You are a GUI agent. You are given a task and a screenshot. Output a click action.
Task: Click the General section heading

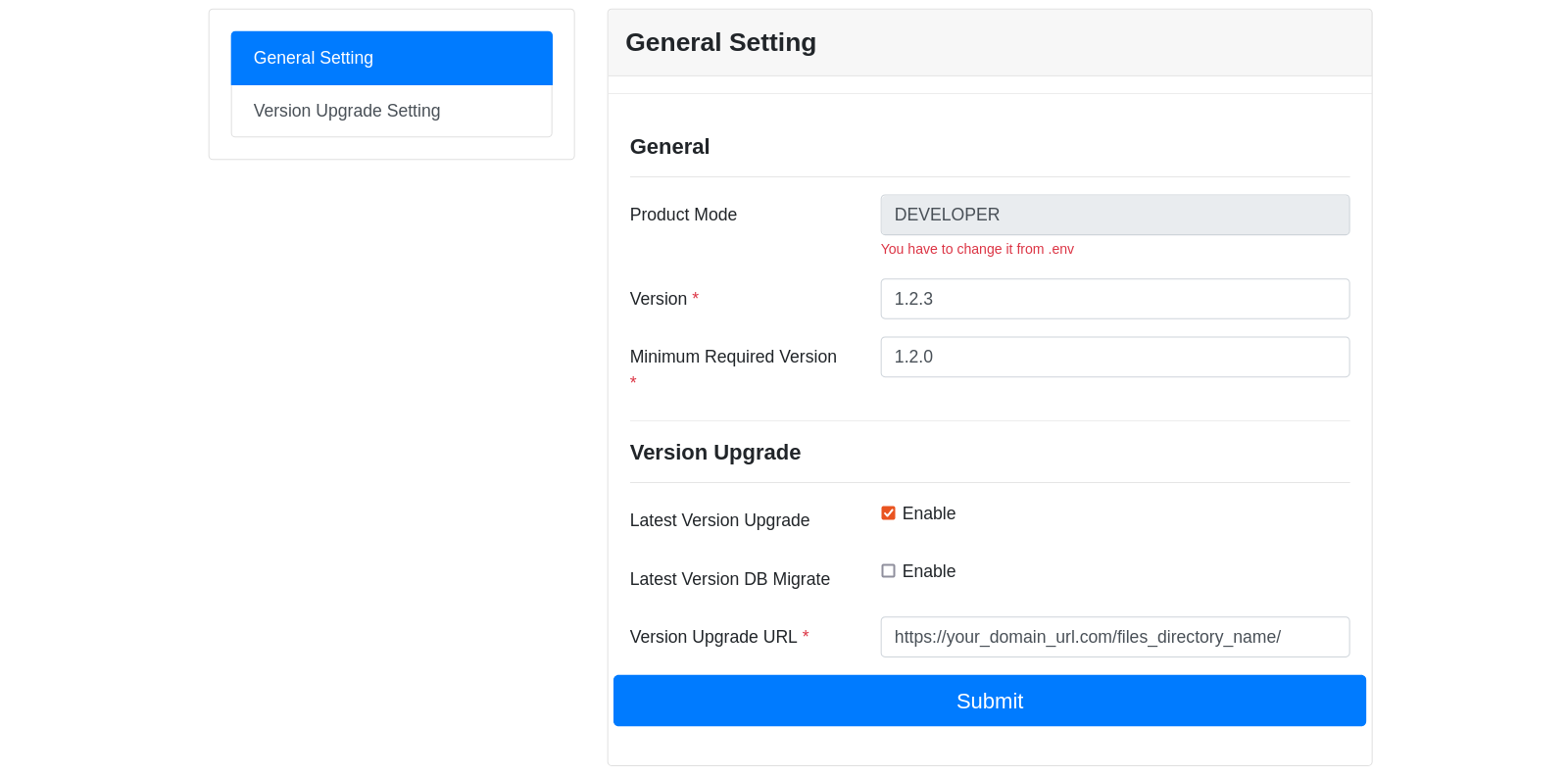[669, 147]
